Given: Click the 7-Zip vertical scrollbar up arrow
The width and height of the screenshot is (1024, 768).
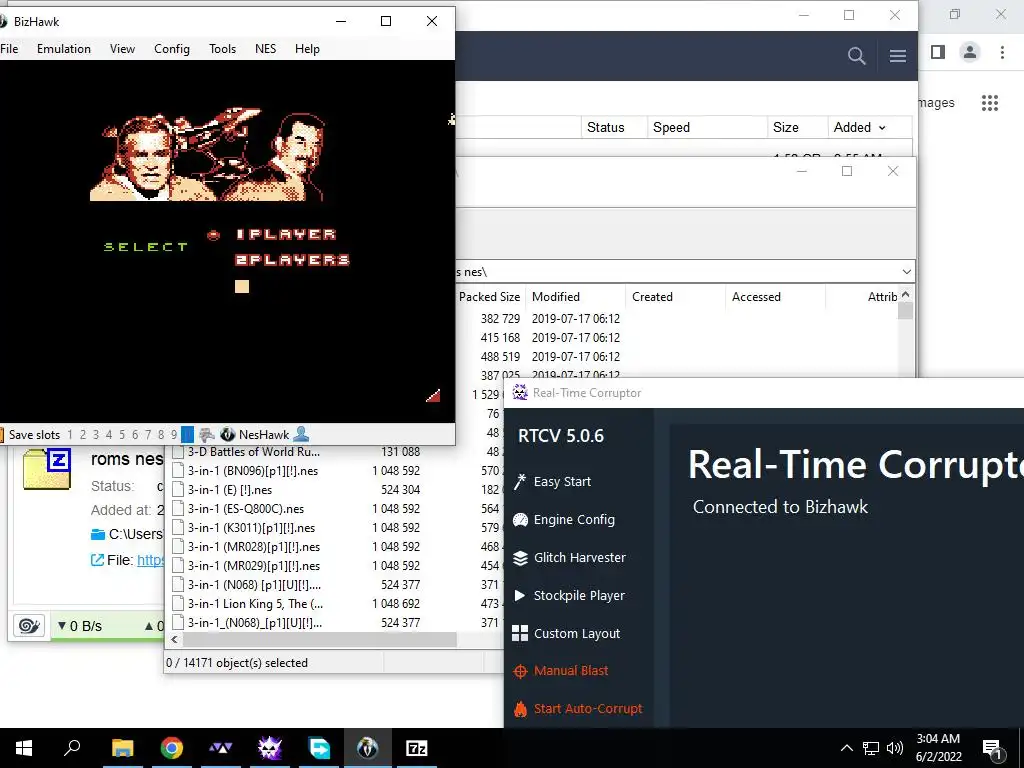Looking at the screenshot, I should coord(905,295).
